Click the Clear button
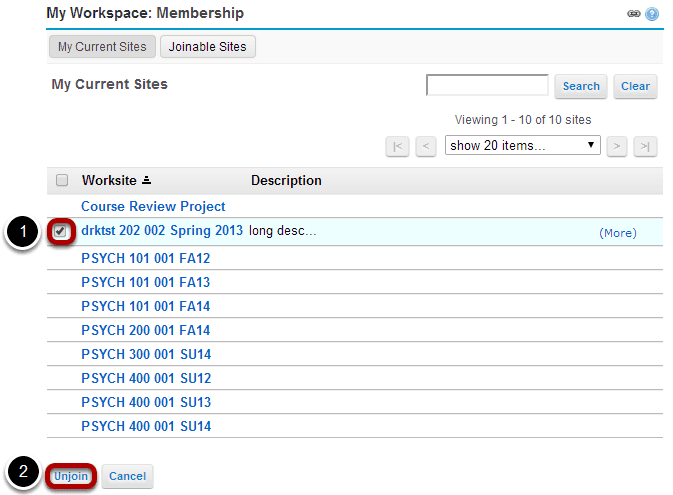Image resolution: width=673 pixels, height=495 pixels. [635, 86]
